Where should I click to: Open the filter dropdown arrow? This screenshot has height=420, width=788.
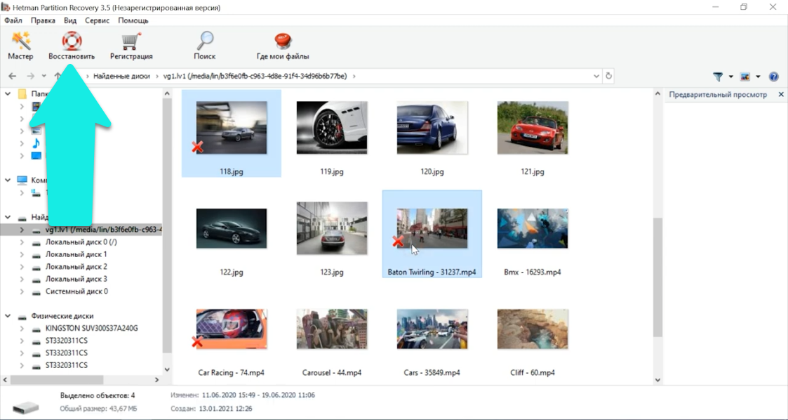pos(730,76)
